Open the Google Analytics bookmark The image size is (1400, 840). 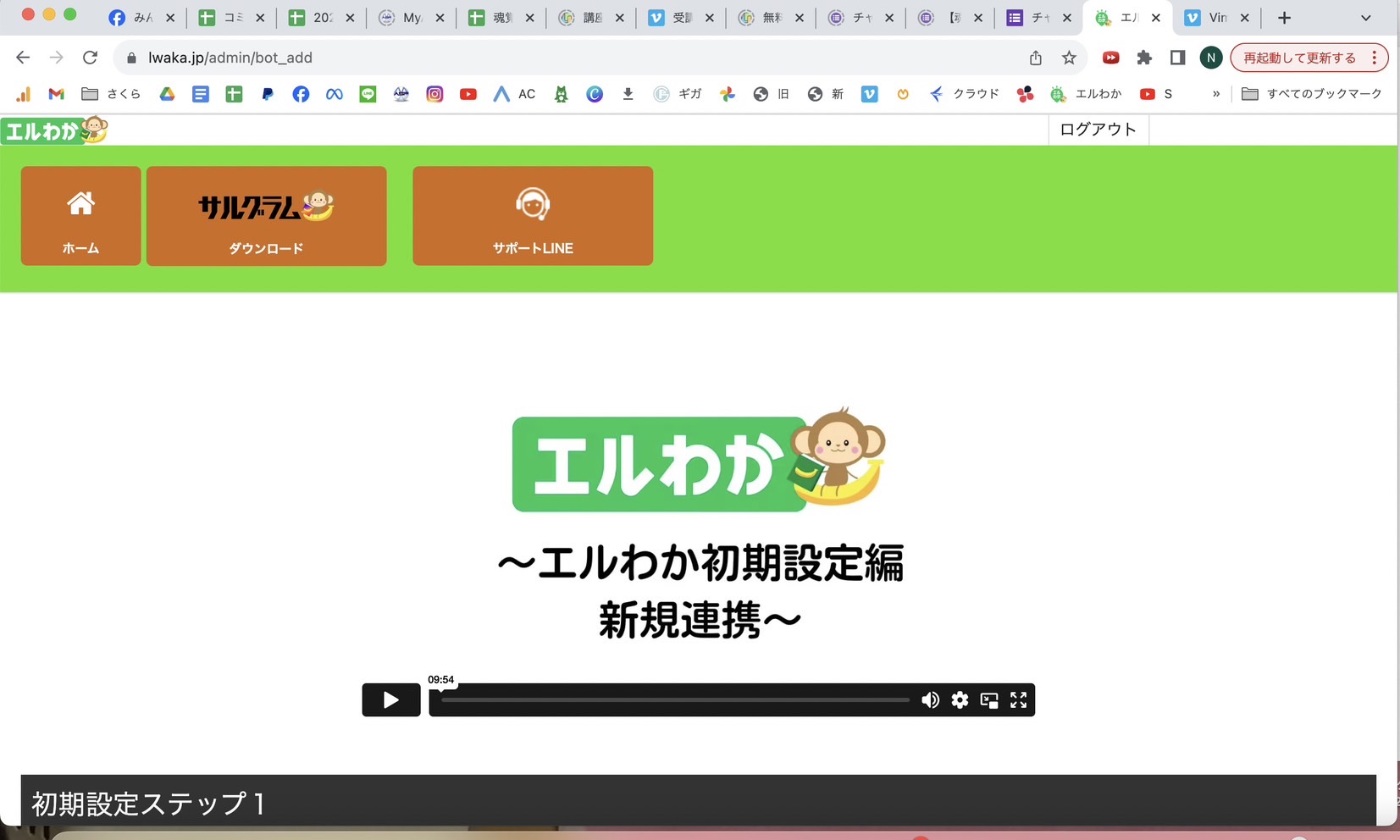(x=23, y=94)
